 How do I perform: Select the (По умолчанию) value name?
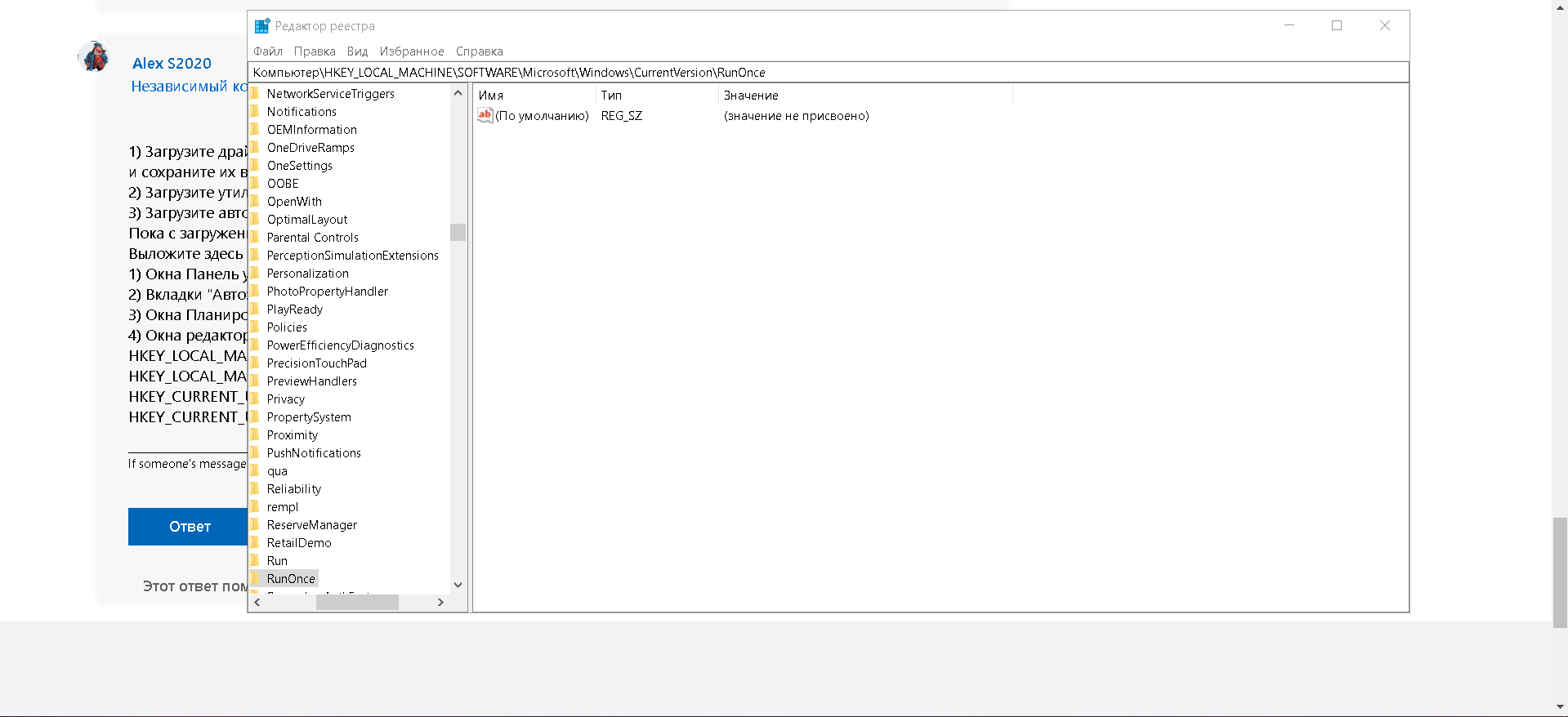(x=542, y=116)
